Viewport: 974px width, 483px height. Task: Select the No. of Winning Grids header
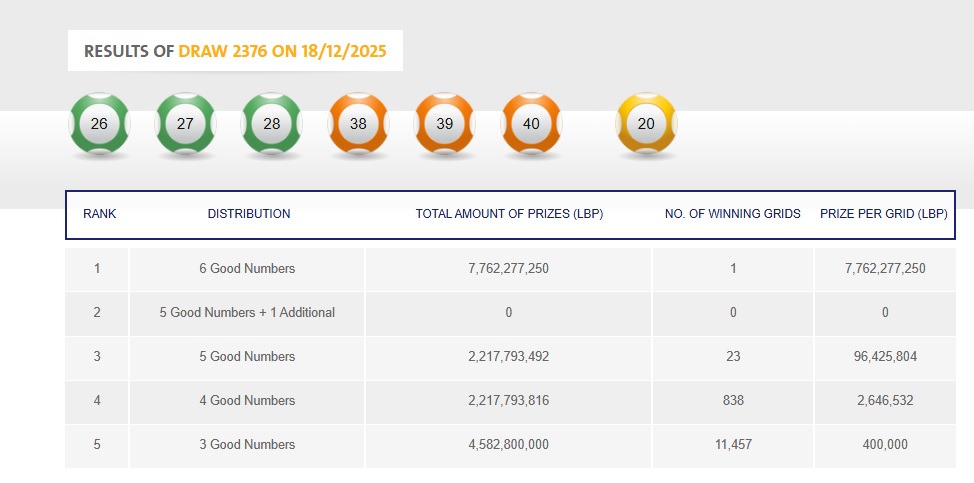(x=733, y=214)
